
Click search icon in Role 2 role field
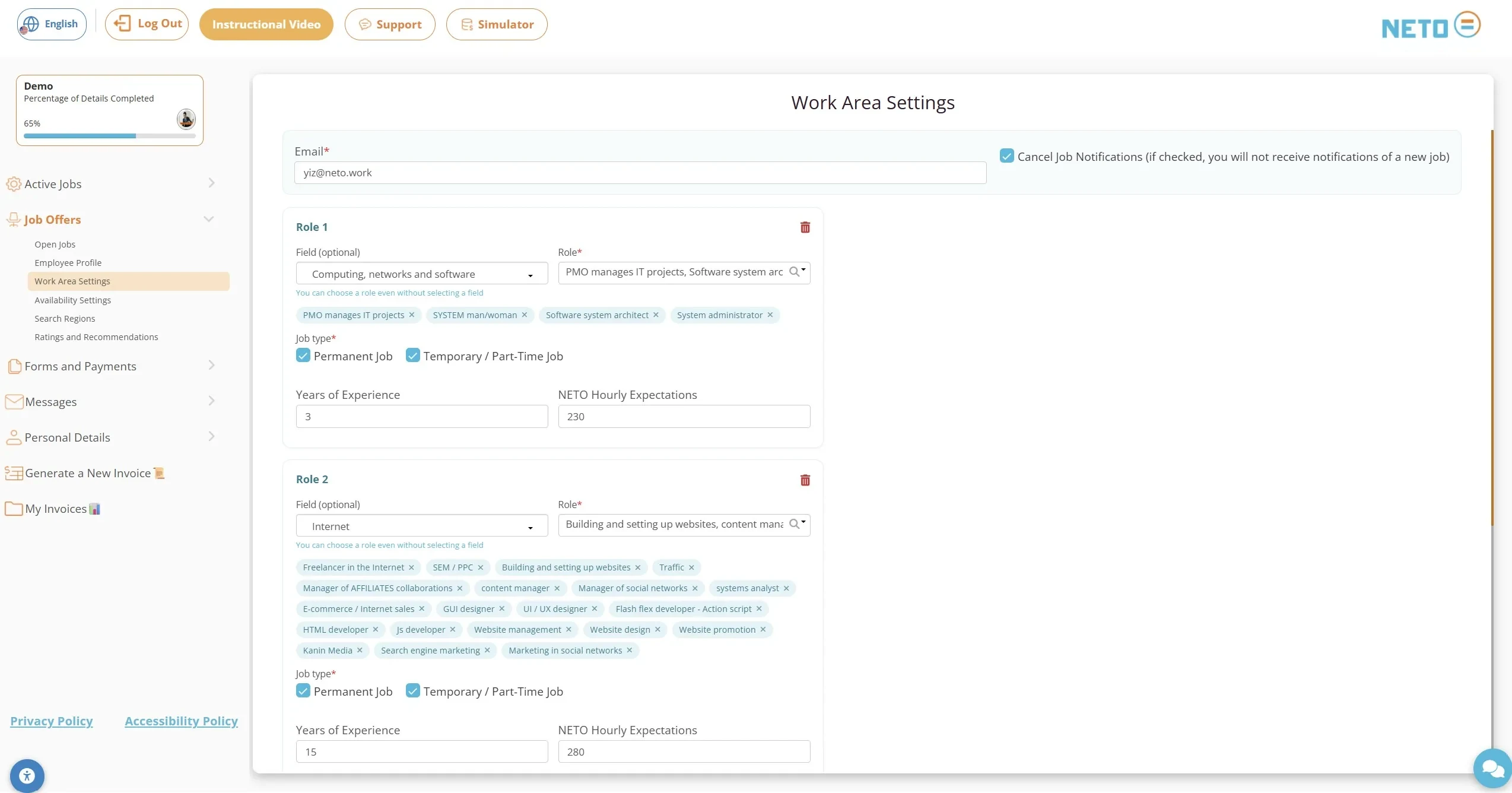(x=795, y=524)
